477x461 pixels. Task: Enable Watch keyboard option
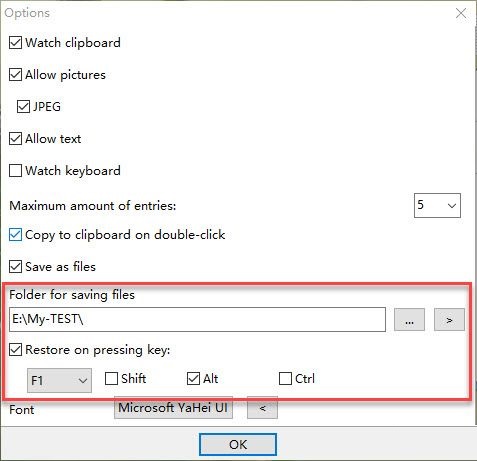tap(15, 171)
